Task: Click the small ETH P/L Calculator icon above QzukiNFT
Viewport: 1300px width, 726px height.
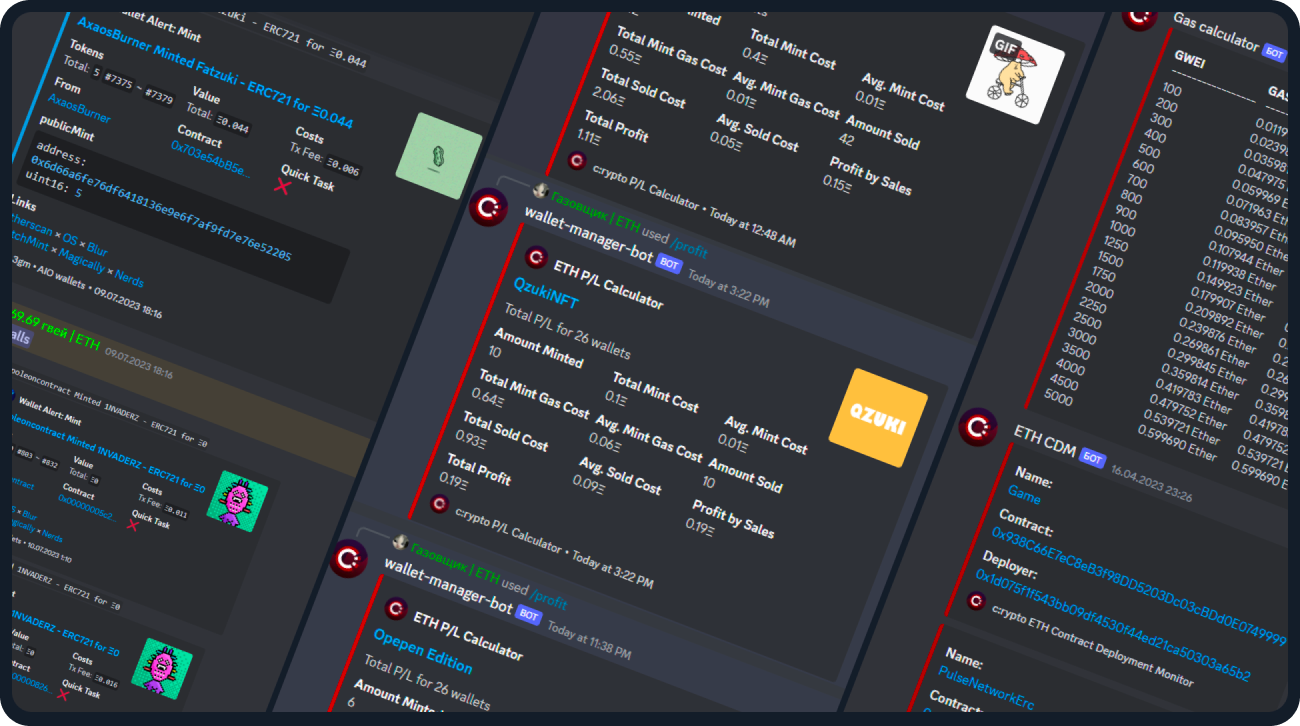Action: pyautogui.click(x=536, y=257)
